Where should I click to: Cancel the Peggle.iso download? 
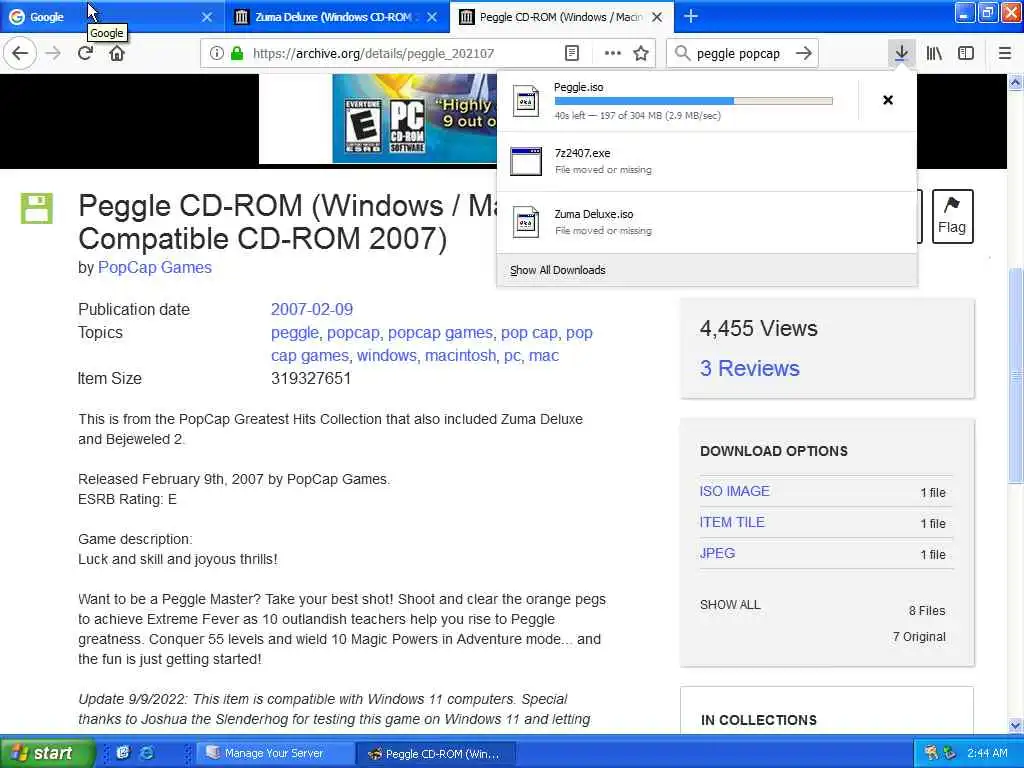point(888,100)
